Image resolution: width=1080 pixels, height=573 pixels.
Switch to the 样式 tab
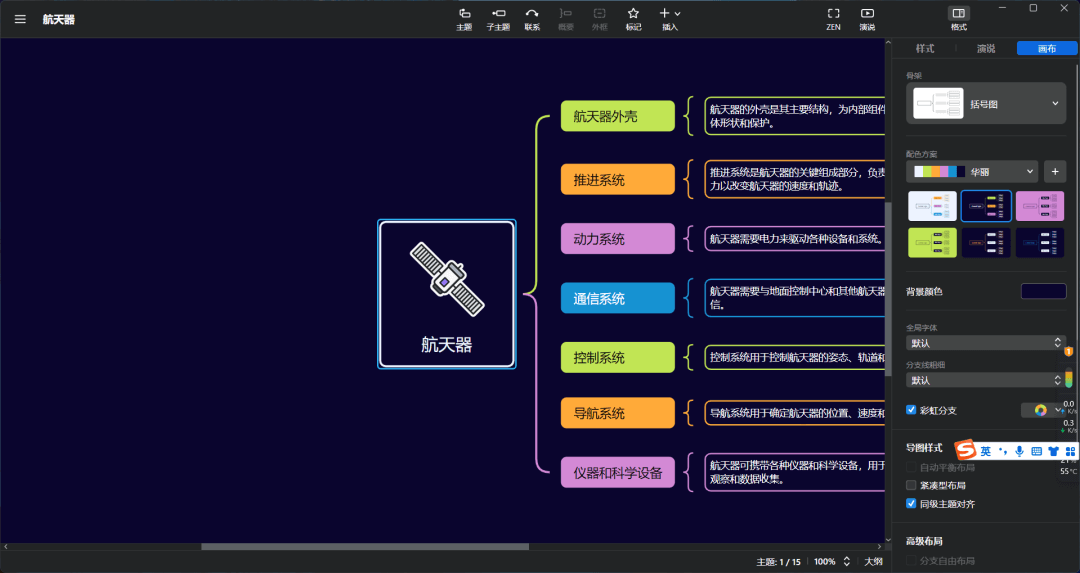(925, 48)
